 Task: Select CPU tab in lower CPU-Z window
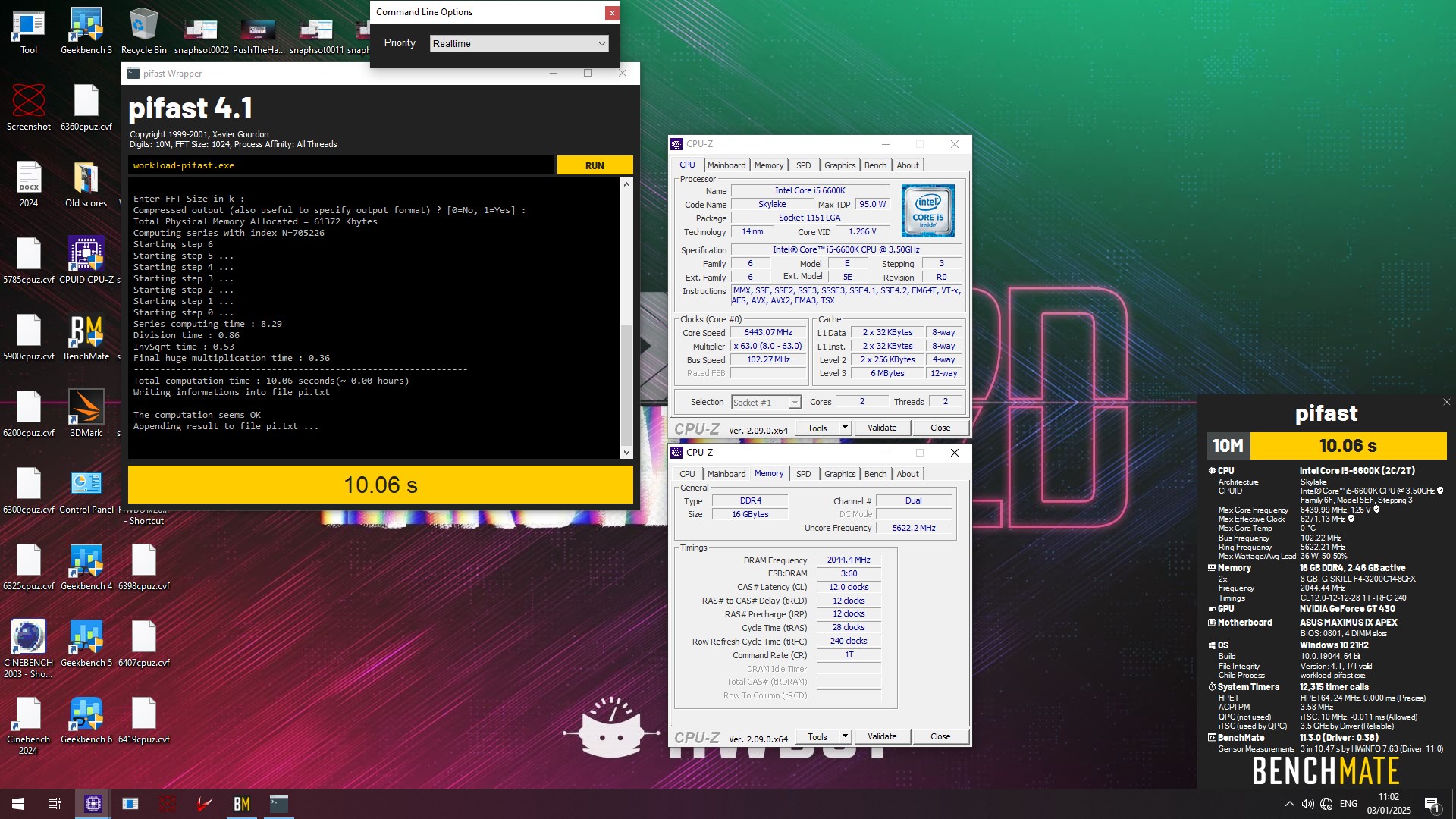pos(687,474)
